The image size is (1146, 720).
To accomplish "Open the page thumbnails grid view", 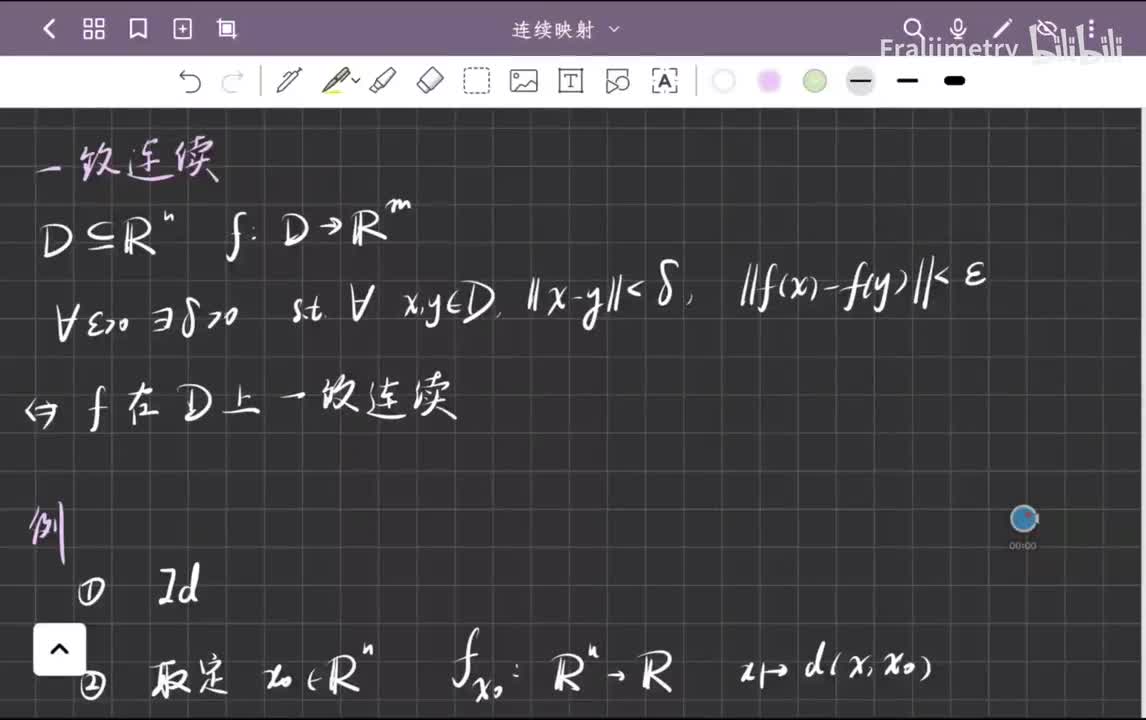I will tap(94, 29).
